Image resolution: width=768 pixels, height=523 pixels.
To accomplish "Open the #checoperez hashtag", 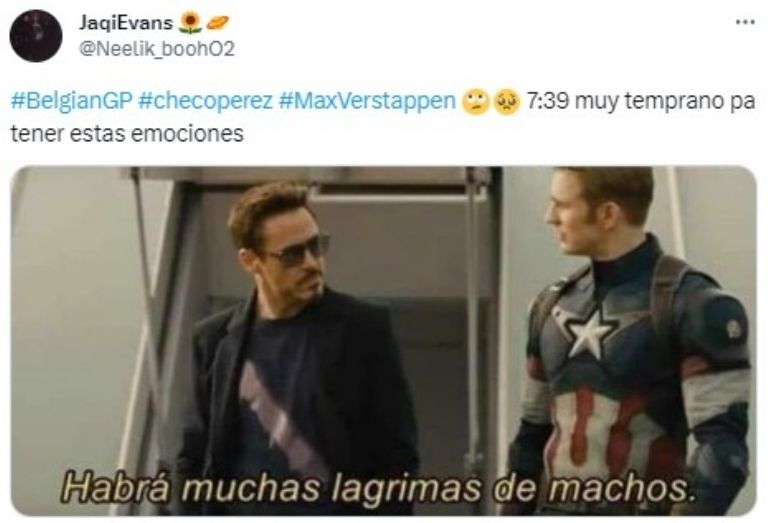I will (x=205, y=101).
